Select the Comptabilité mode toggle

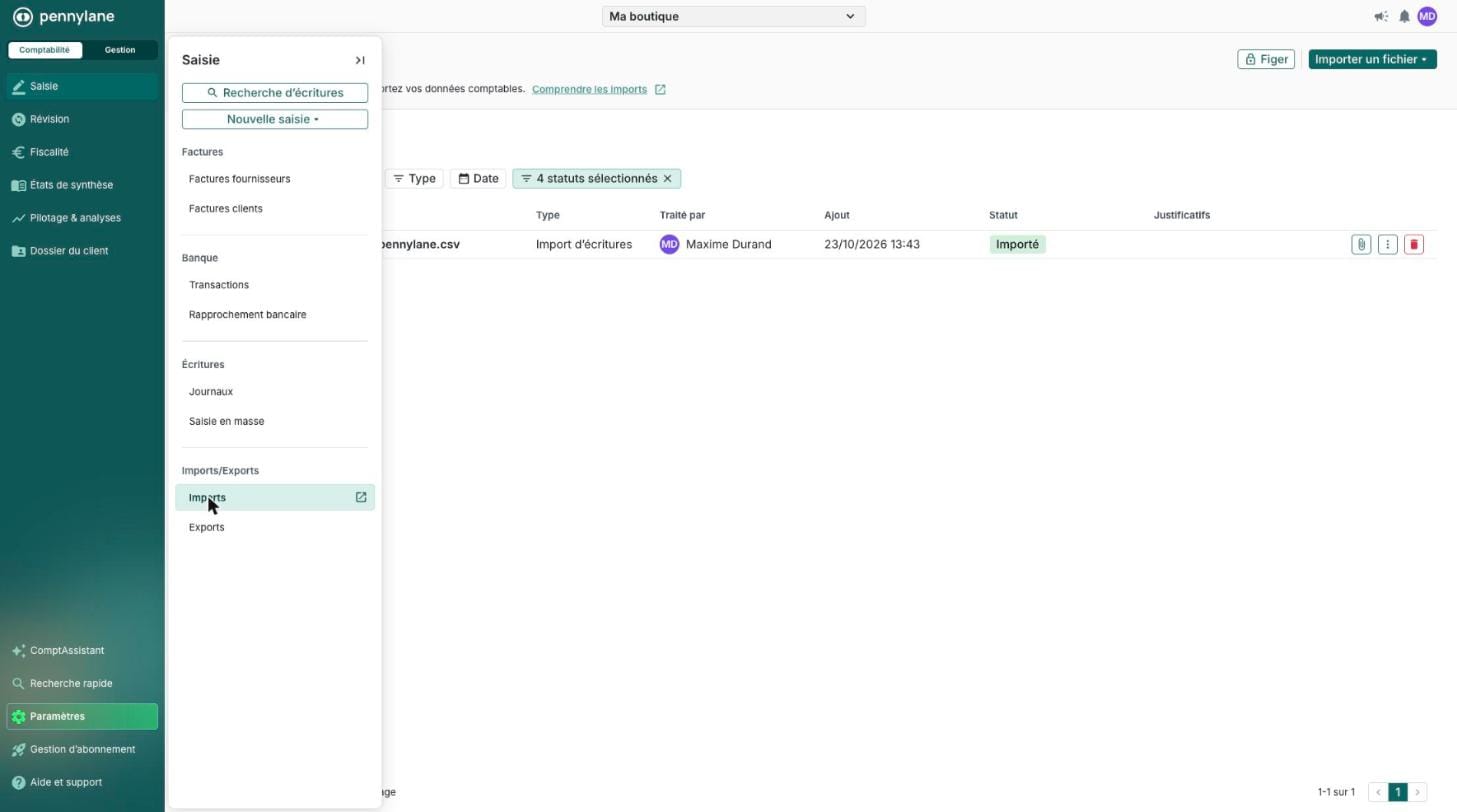pyautogui.click(x=44, y=50)
